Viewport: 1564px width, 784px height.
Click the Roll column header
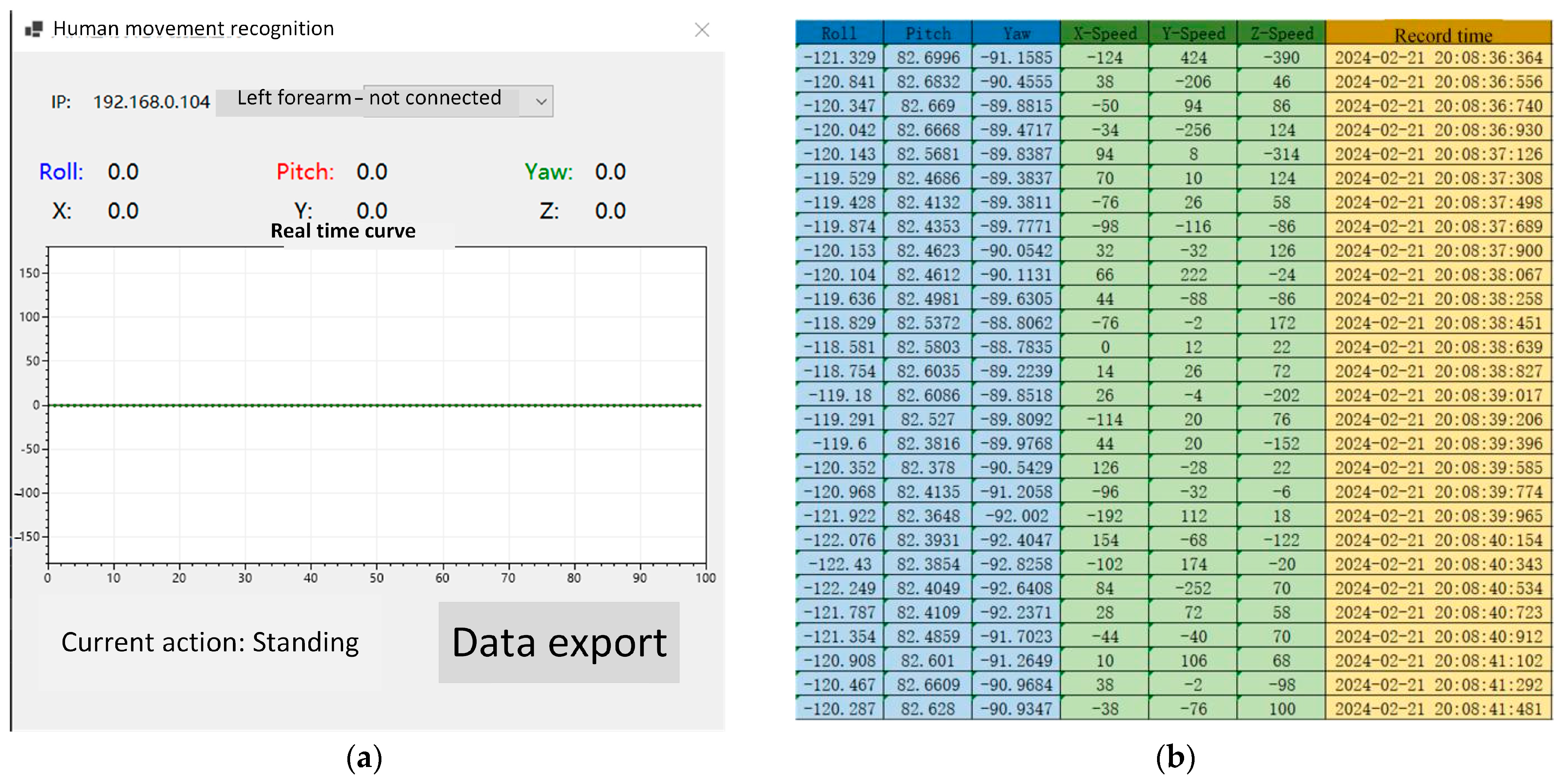(x=838, y=33)
